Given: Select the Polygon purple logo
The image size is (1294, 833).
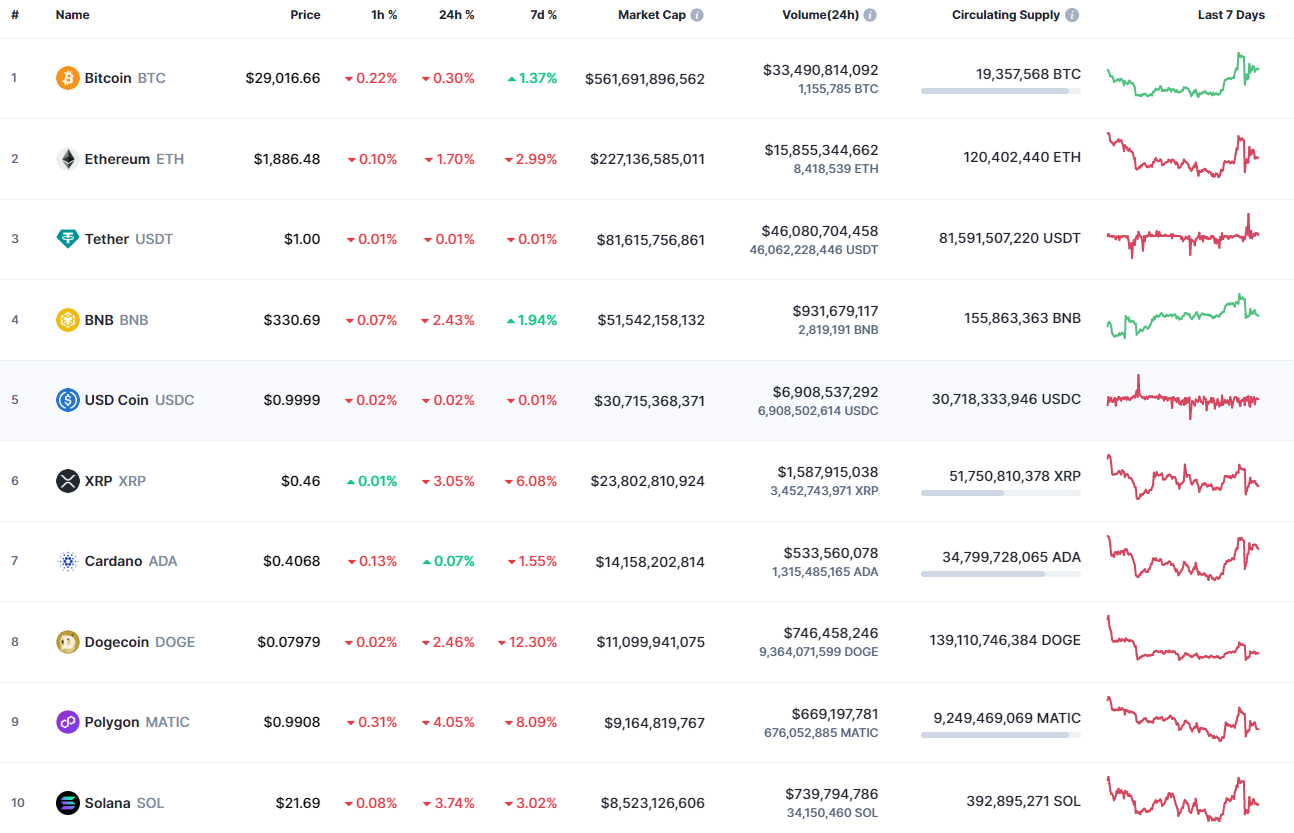Looking at the screenshot, I should point(66,722).
